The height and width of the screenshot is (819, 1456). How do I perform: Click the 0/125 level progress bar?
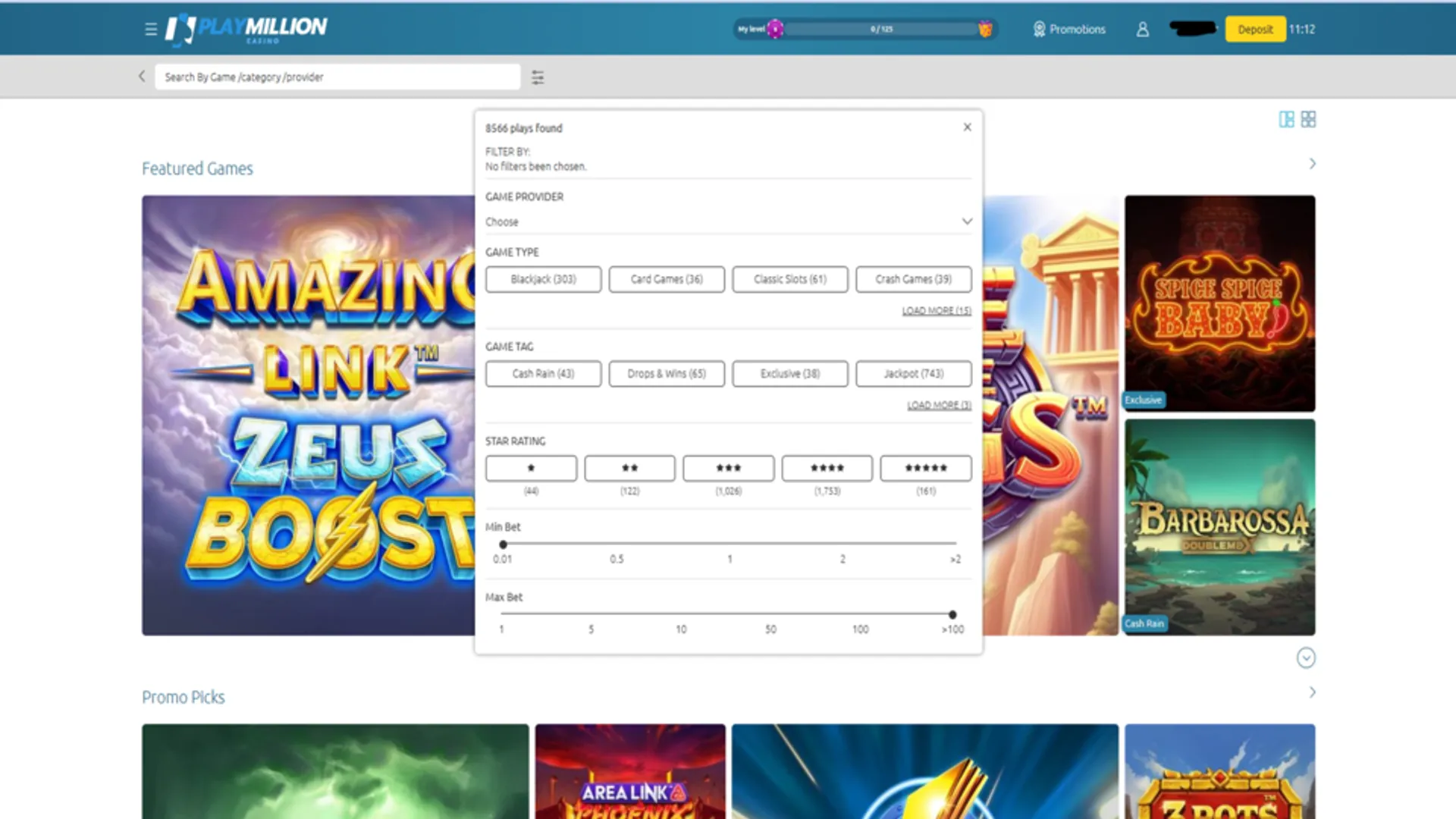tap(881, 29)
